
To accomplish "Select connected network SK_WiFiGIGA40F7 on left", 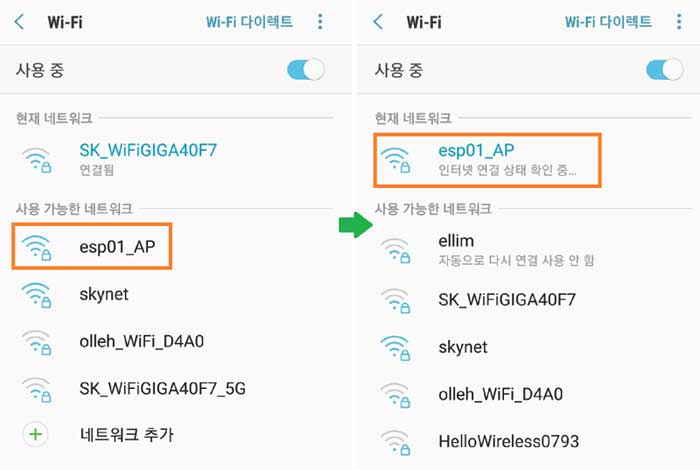I will [x=174, y=159].
